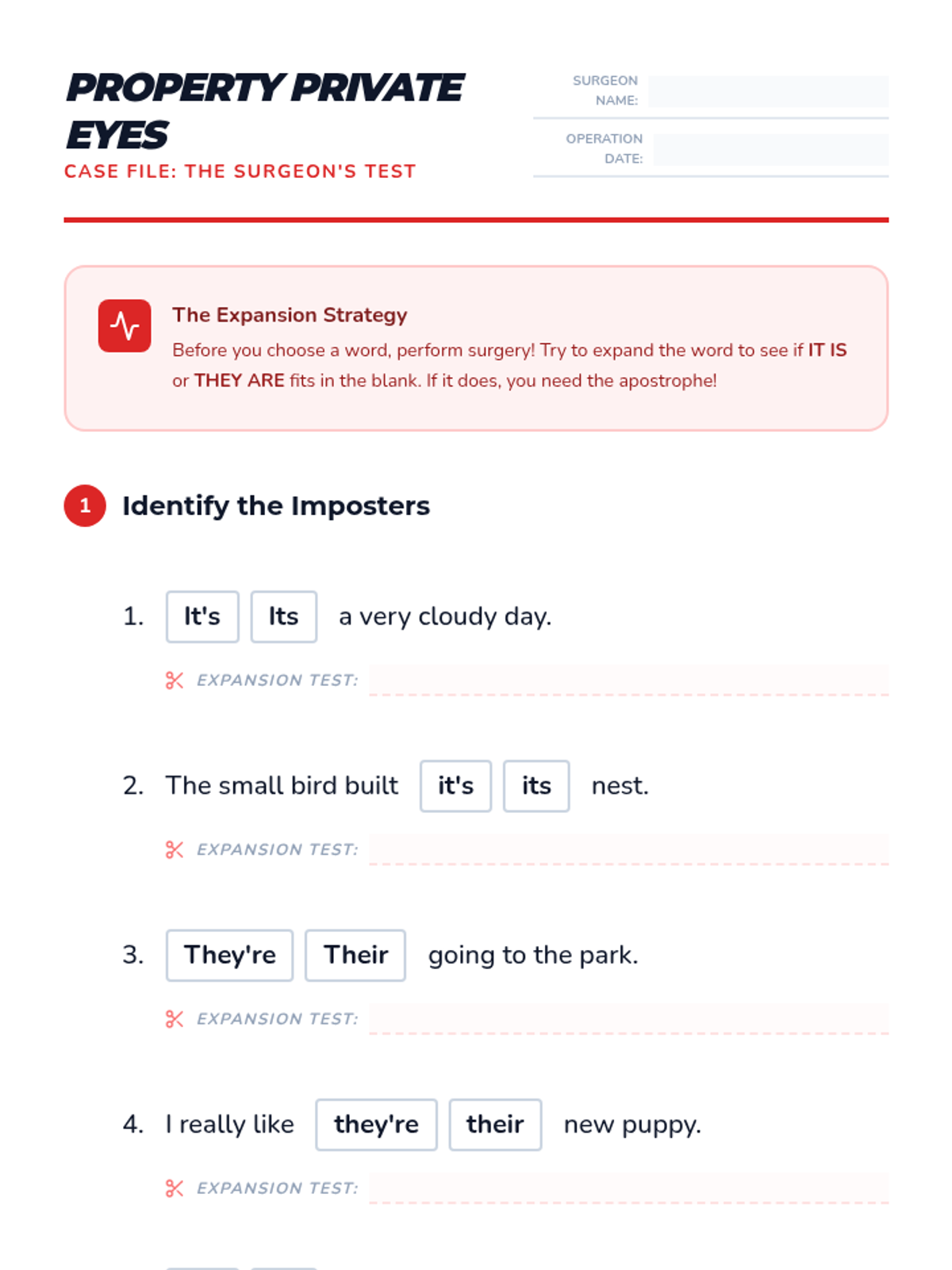Click the Operation Date input field
The width and height of the screenshot is (952, 1270).
coord(771,149)
